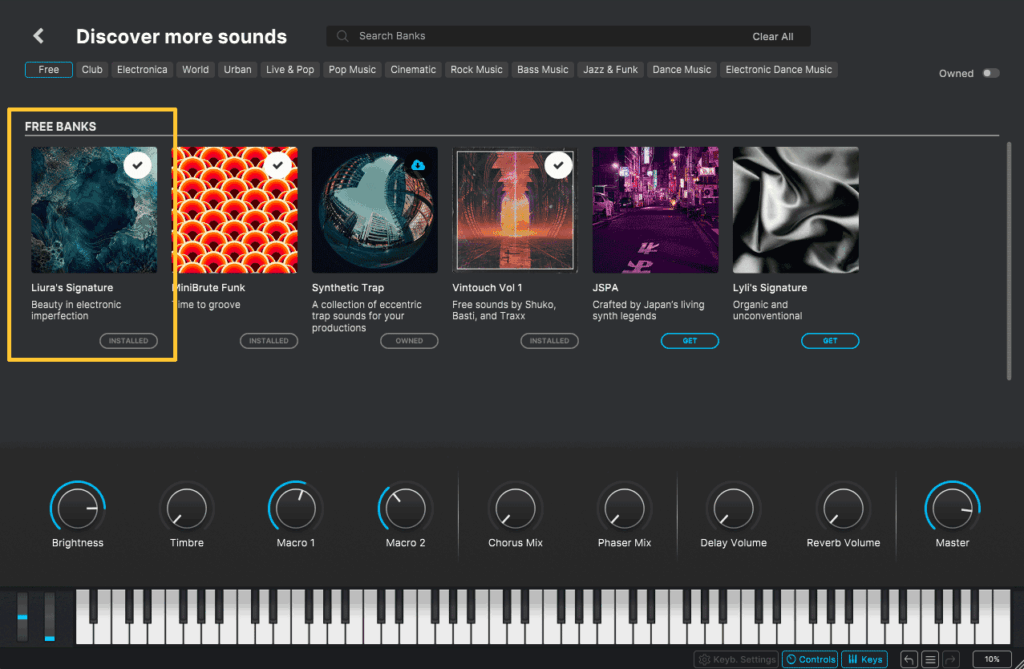Viewport: 1024px width, 669px height.
Task: Enable the Electronica filter tag
Action: click(x=142, y=69)
